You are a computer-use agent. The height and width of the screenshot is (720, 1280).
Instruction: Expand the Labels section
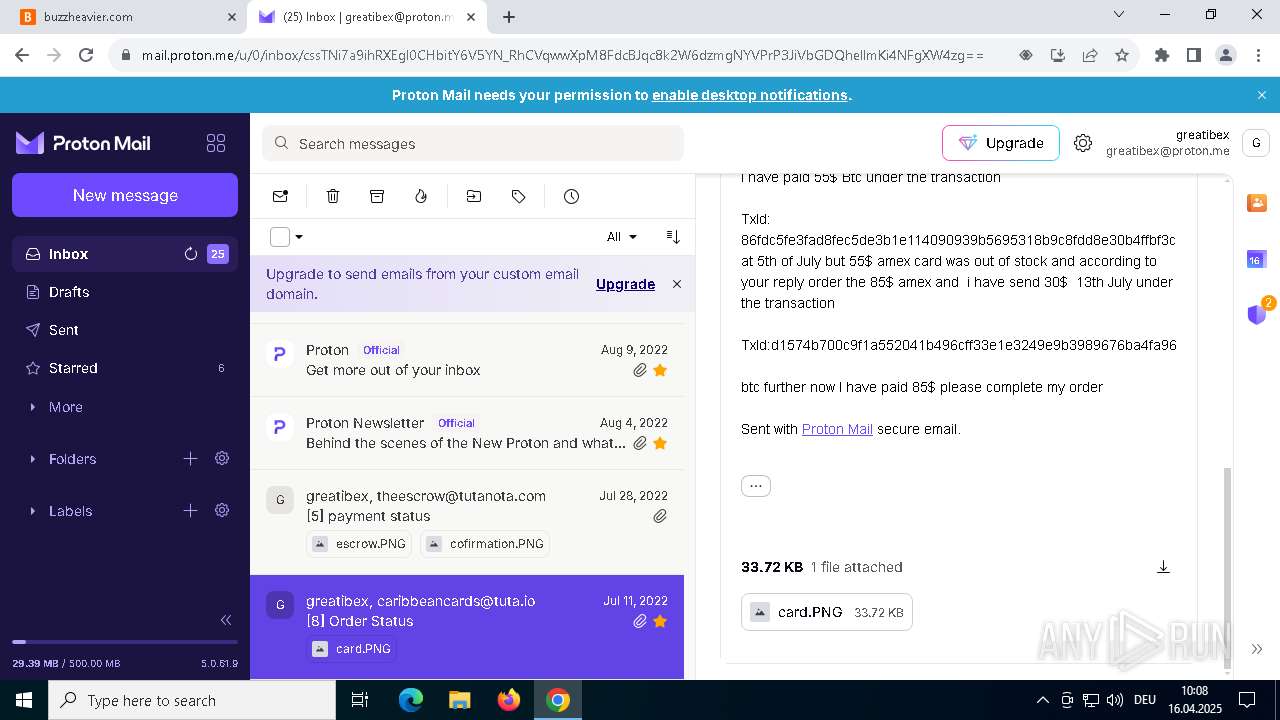[x=60, y=511]
